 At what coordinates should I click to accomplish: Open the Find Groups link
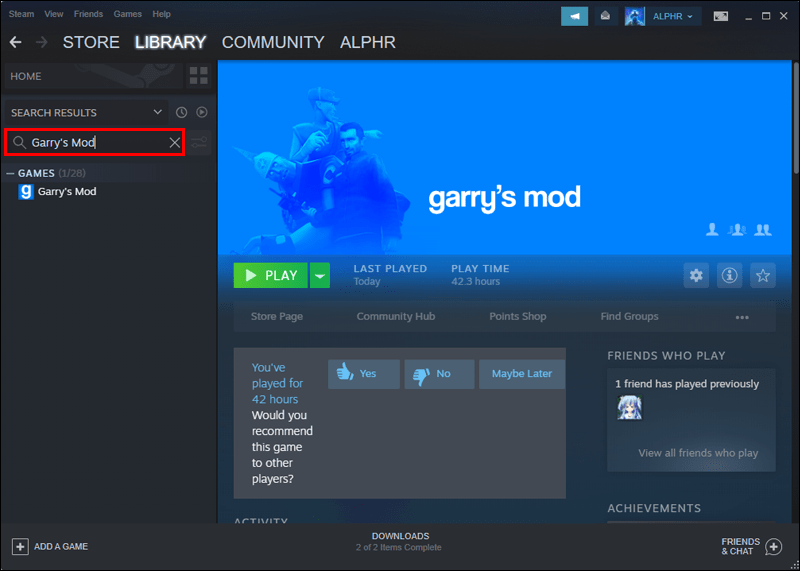(630, 316)
